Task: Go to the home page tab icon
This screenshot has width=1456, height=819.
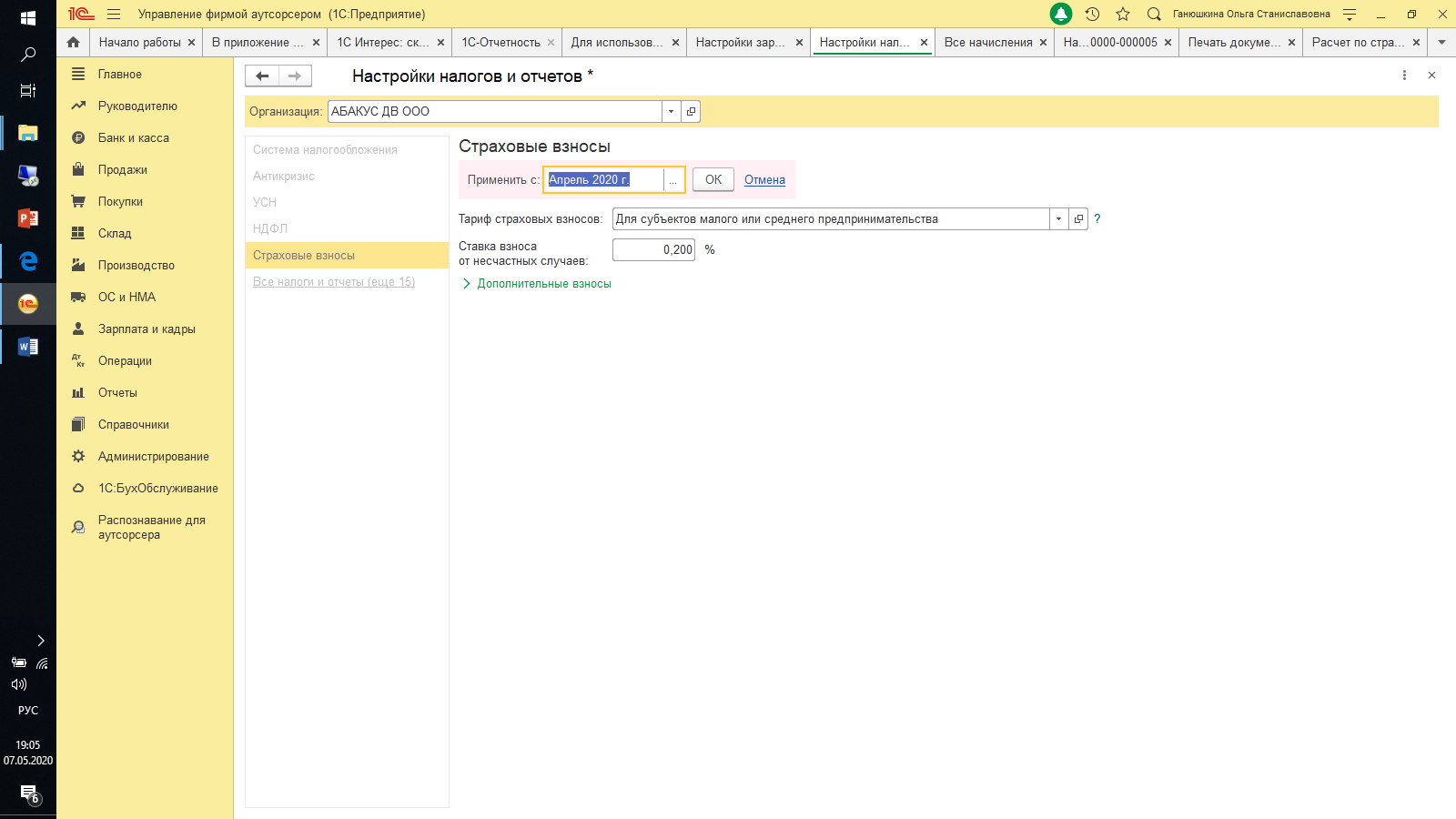Action: pyautogui.click(x=74, y=42)
